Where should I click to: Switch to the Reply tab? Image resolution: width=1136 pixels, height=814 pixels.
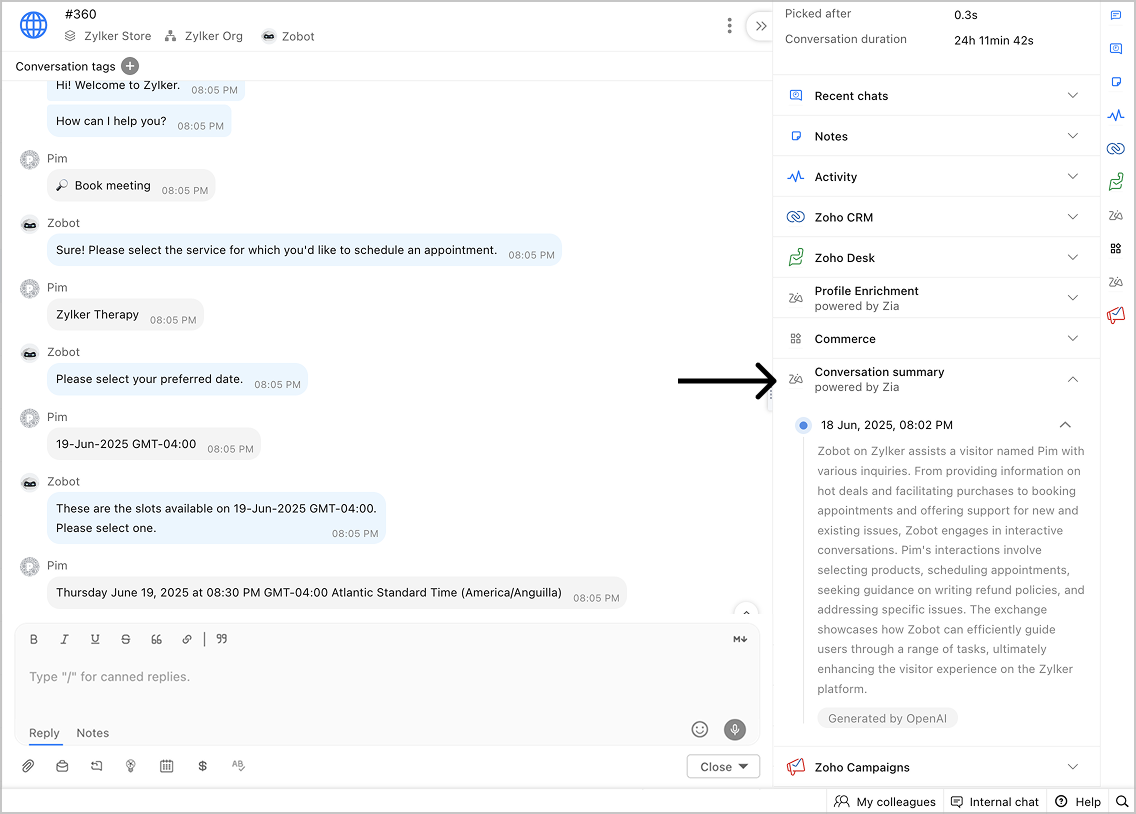pos(44,733)
